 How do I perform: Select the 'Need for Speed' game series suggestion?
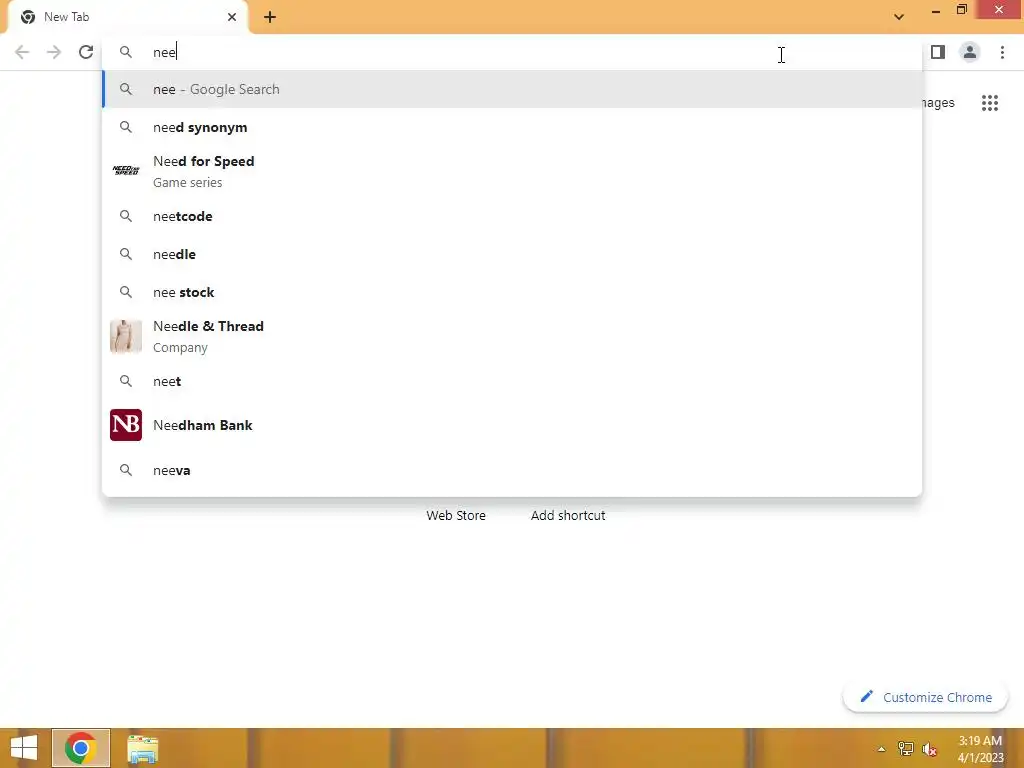point(512,171)
